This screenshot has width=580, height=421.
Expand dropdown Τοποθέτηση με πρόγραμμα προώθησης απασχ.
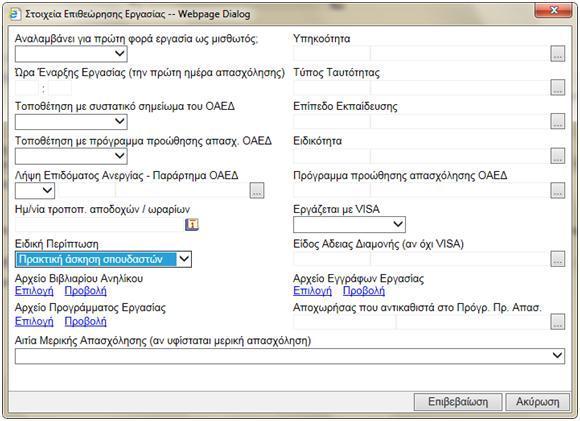(x=71, y=156)
